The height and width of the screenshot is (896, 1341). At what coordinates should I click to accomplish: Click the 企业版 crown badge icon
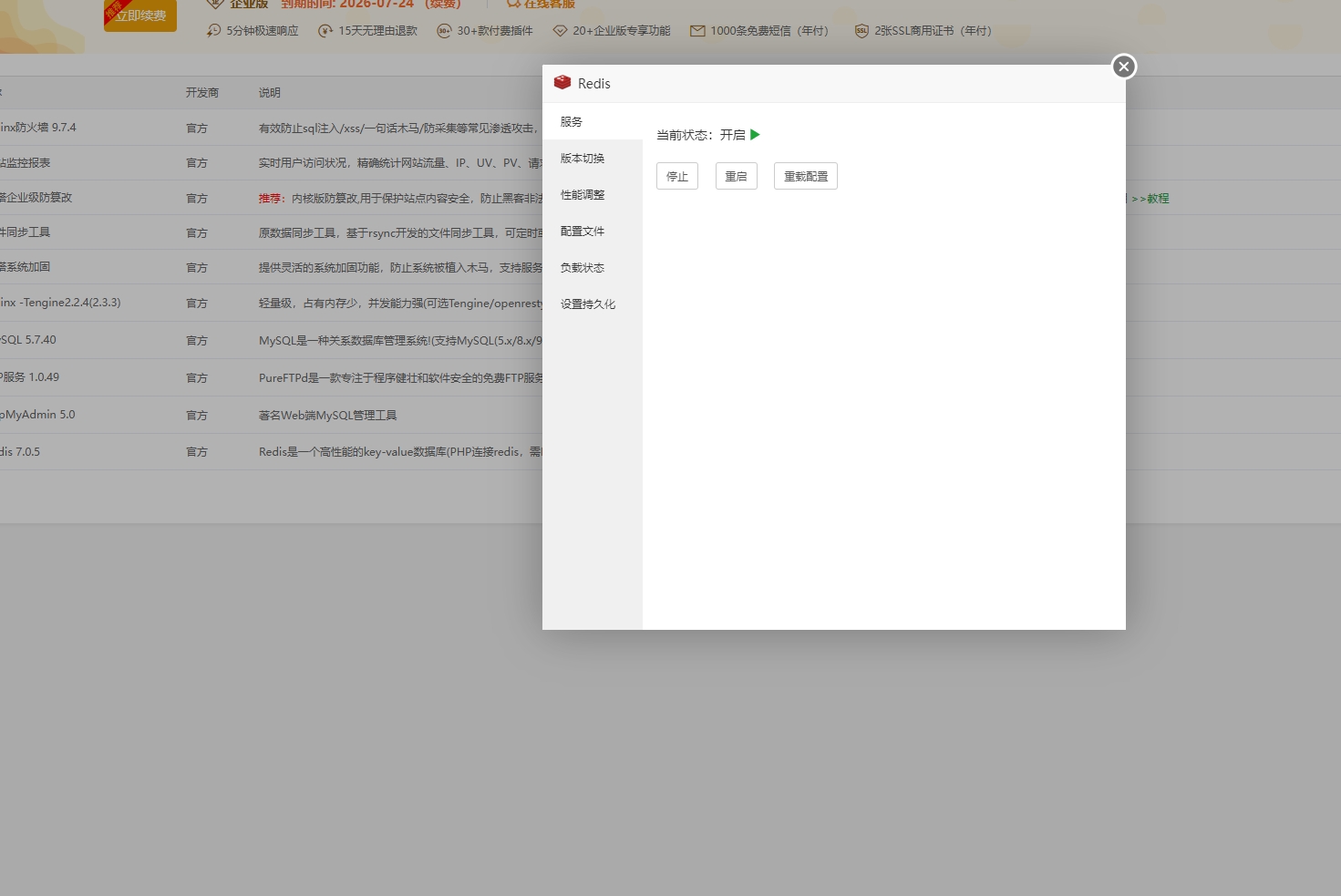pos(214,4)
